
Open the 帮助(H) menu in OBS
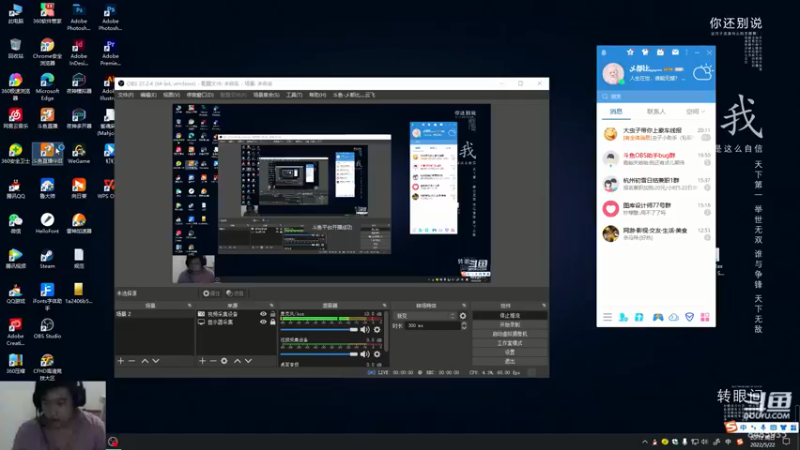pyautogui.click(x=317, y=95)
